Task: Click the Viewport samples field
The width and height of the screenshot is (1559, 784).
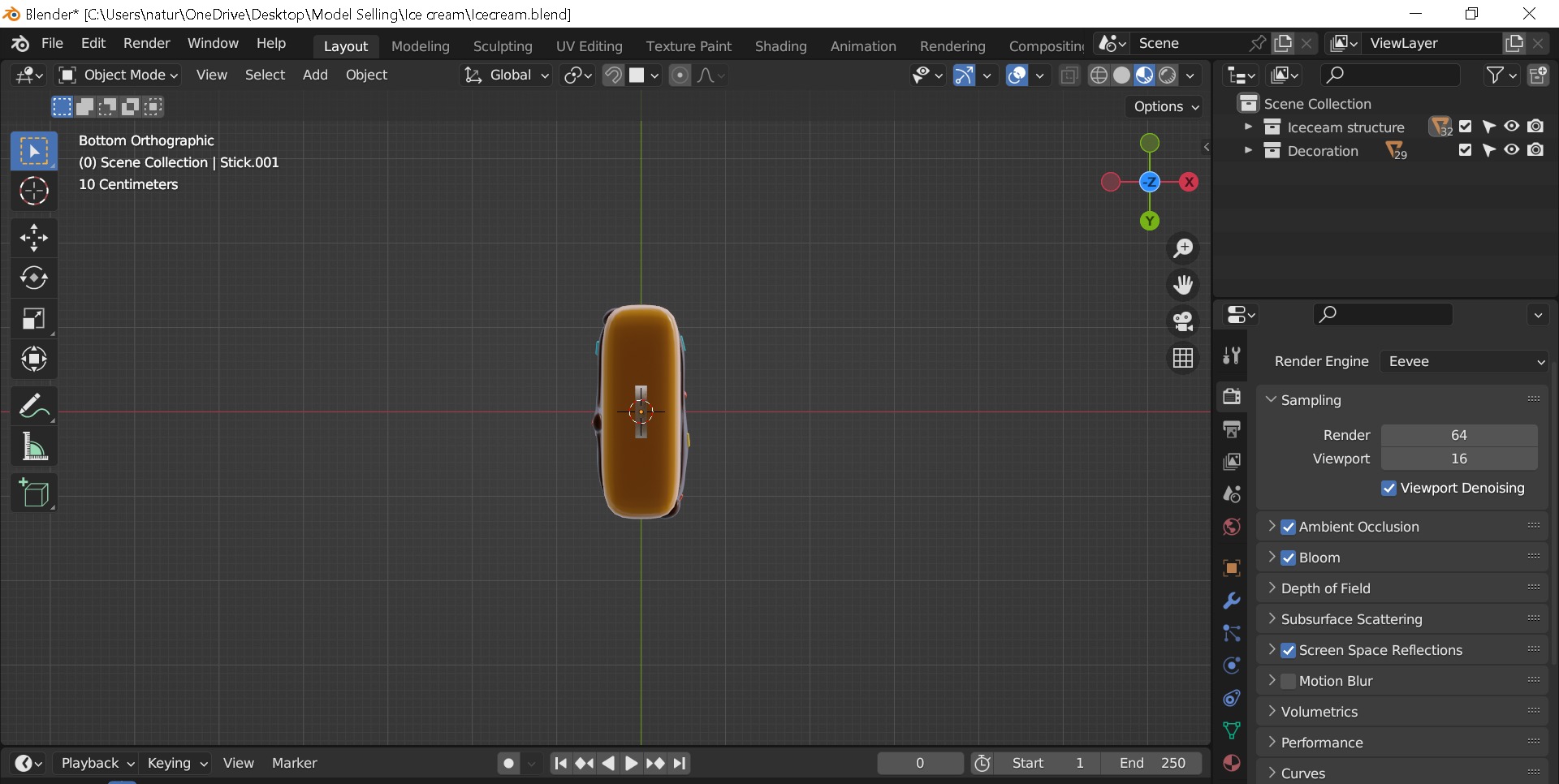Action: click(1459, 459)
